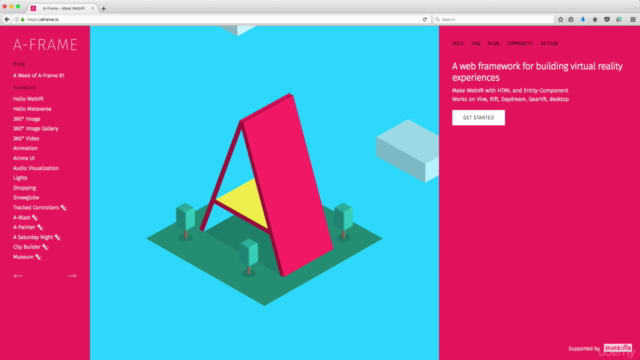Open A Week of A-Frame 81 post
Screen dimensions: 640x360
point(38,76)
